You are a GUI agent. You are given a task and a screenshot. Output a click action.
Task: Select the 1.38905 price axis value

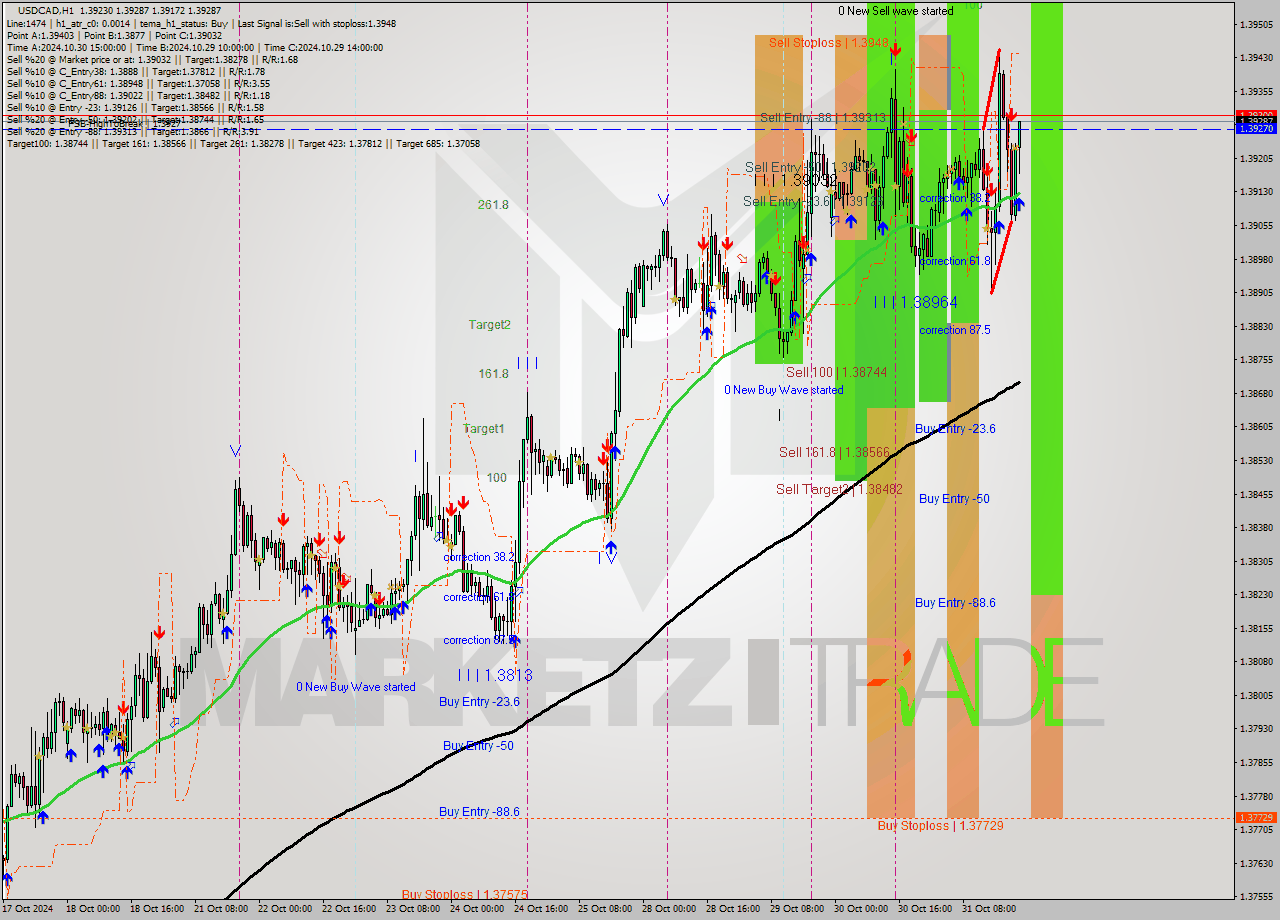pyautogui.click(x=1255, y=292)
